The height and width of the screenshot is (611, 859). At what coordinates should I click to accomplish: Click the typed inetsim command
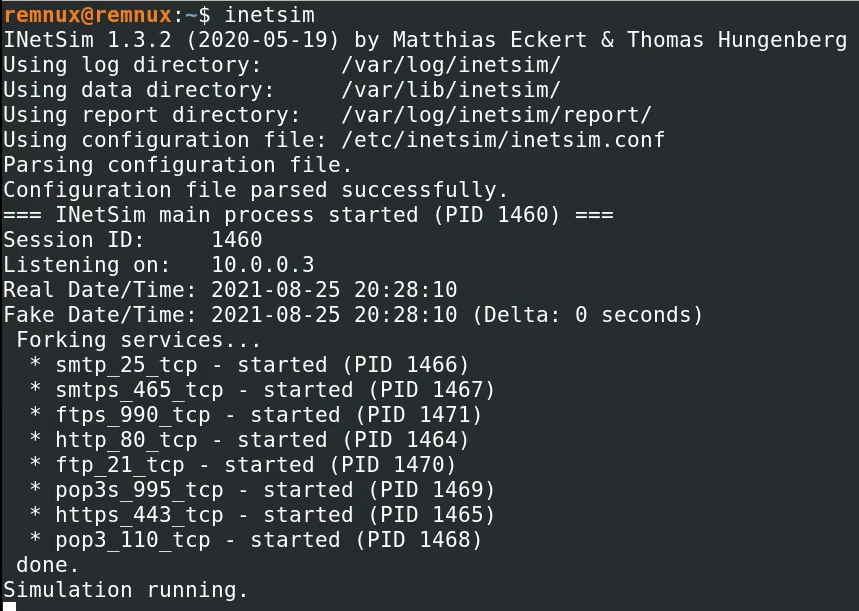coord(269,14)
